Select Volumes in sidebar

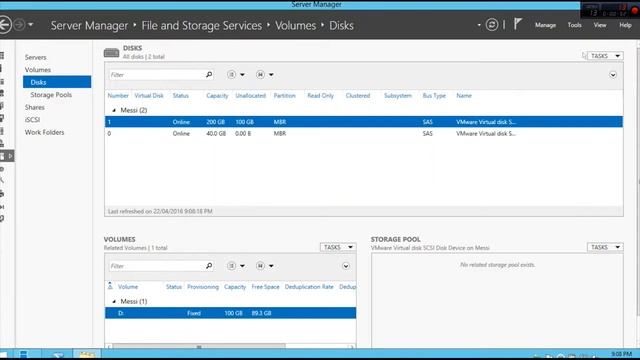click(x=38, y=70)
